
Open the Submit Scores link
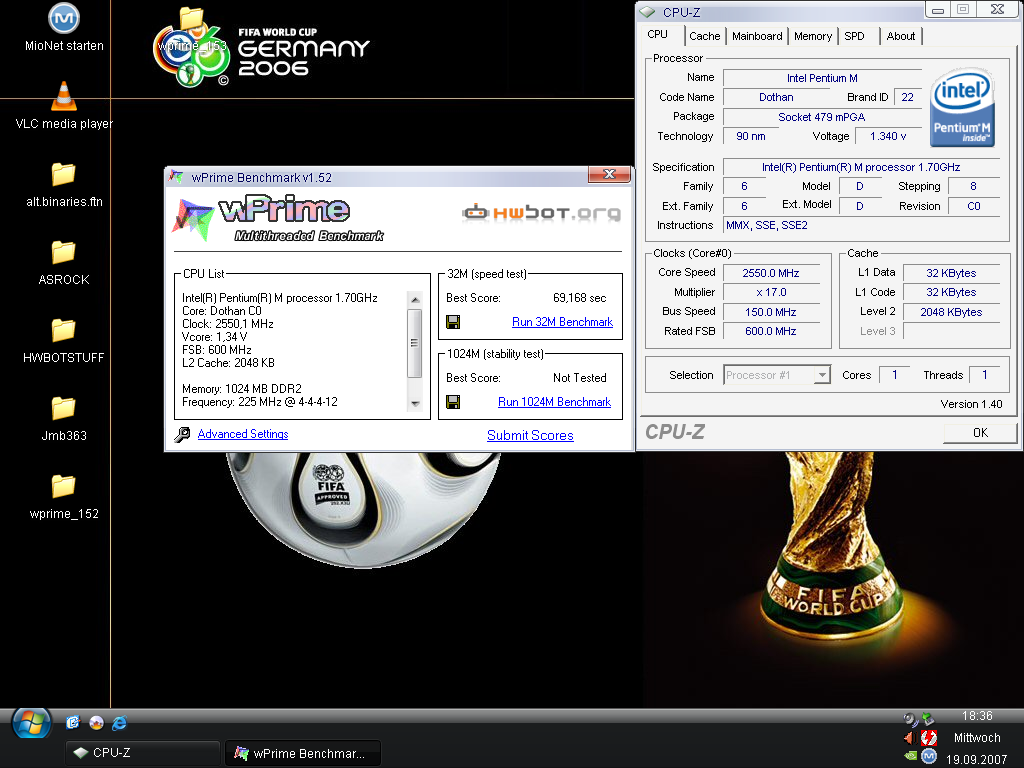pyautogui.click(x=530, y=436)
